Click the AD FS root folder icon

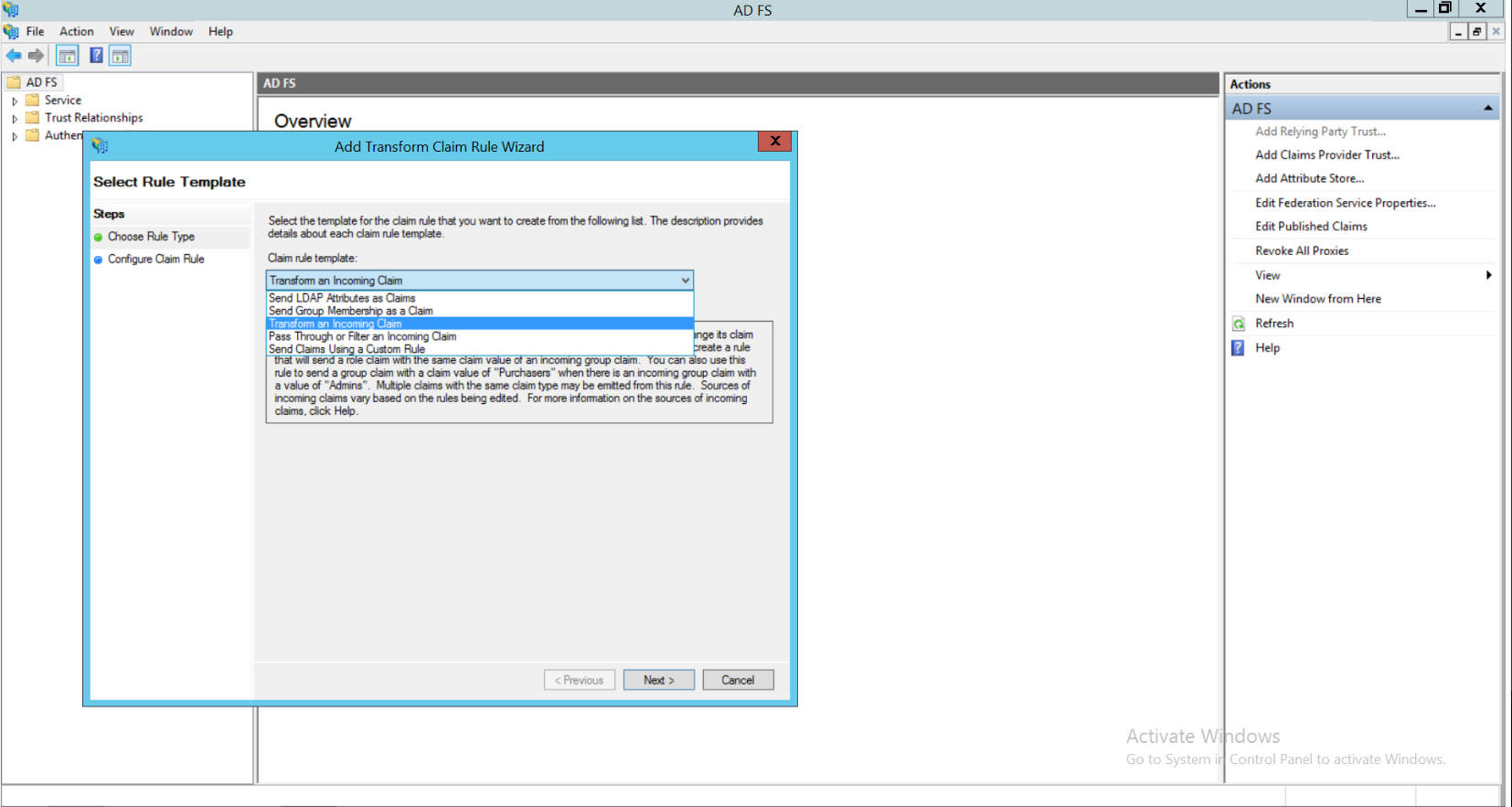(15, 82)
